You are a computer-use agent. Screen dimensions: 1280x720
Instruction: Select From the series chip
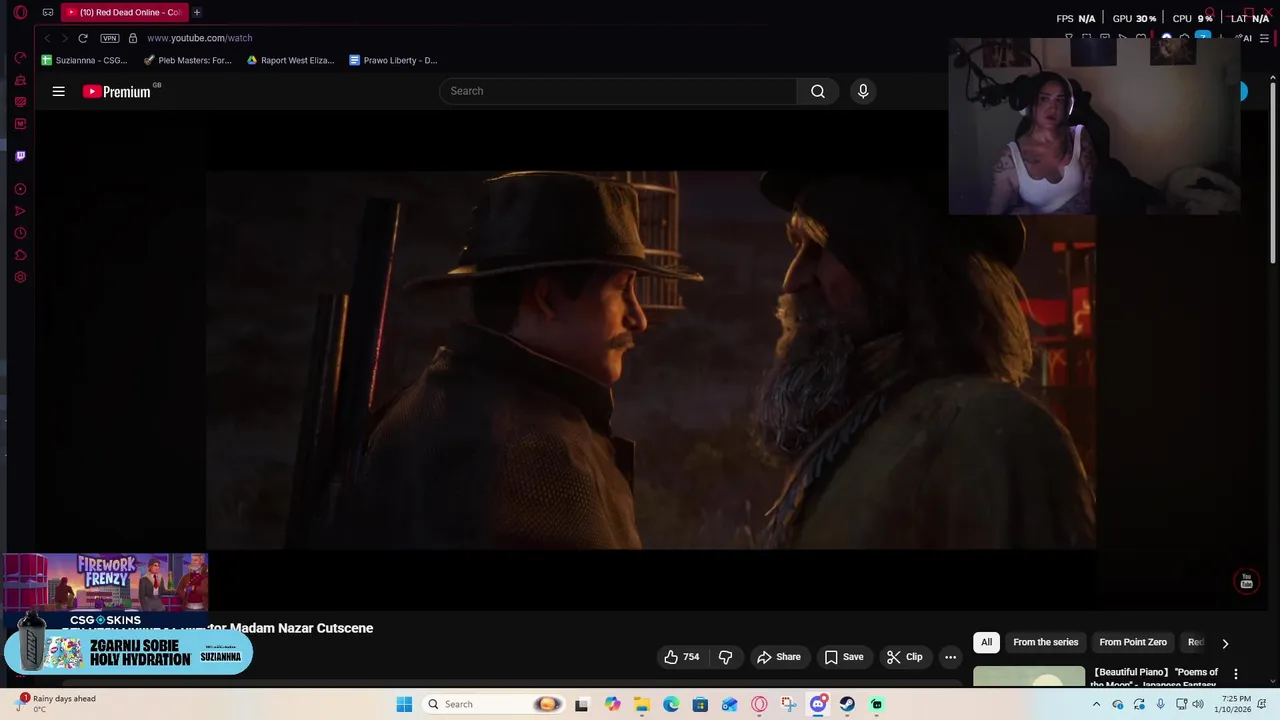pyautogui.click(x=1045, y=642)
